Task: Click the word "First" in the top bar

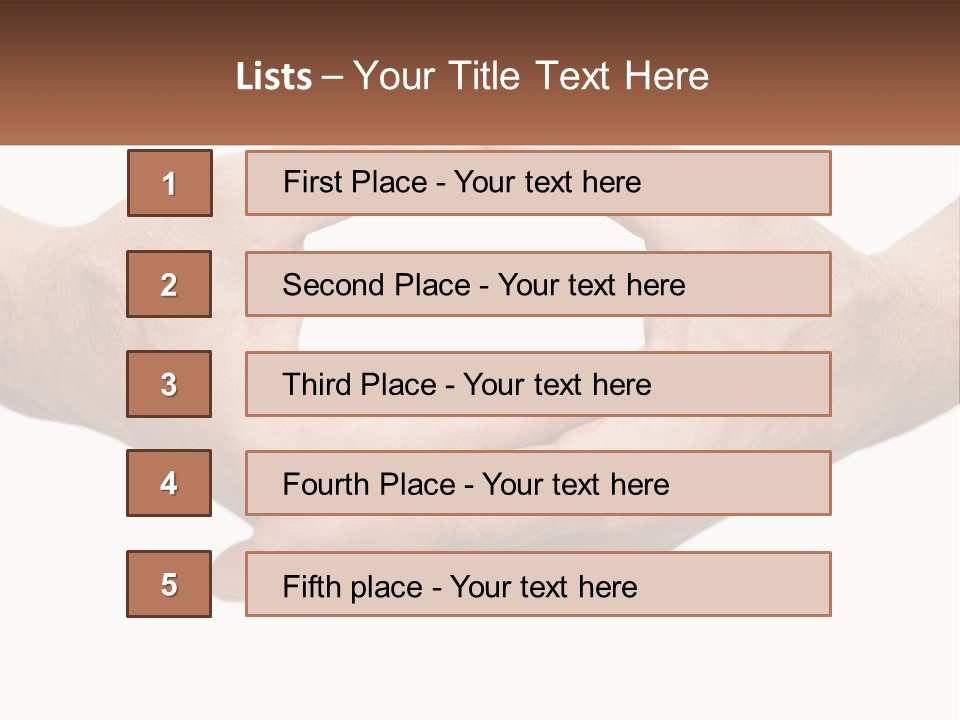Action: pyautogui.click(x=312, y=182)
